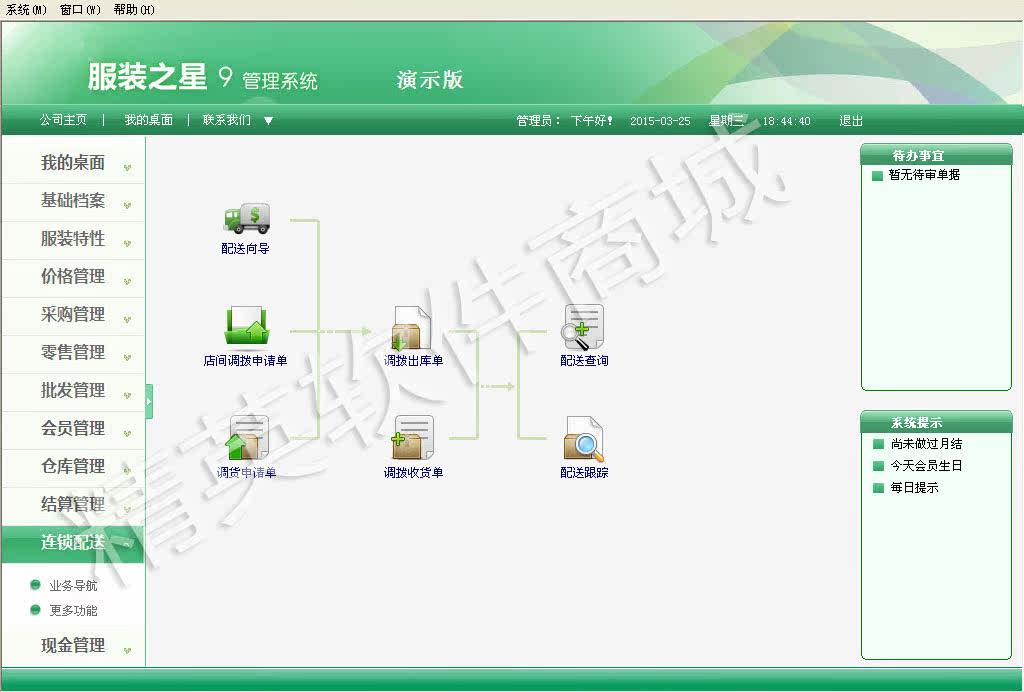The image size is (1024, 692).
Task: Open the 配送向导 truck icon
Action: 246,219
